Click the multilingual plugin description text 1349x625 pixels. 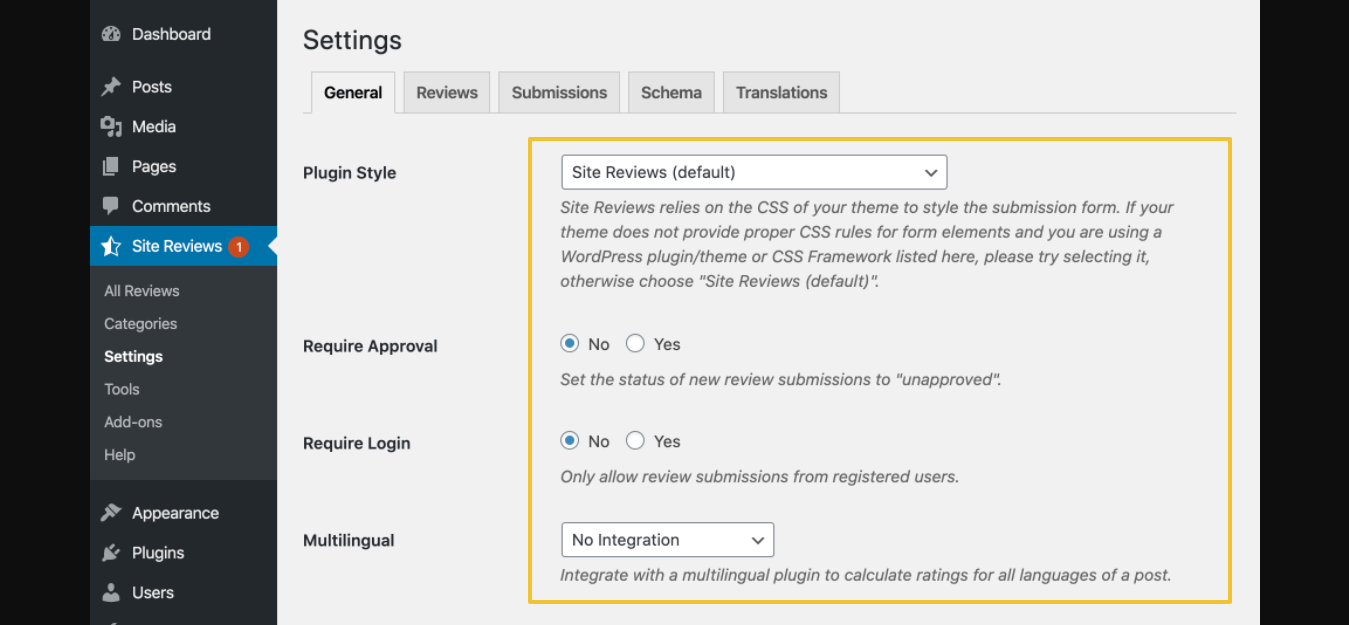coord(865,575)
